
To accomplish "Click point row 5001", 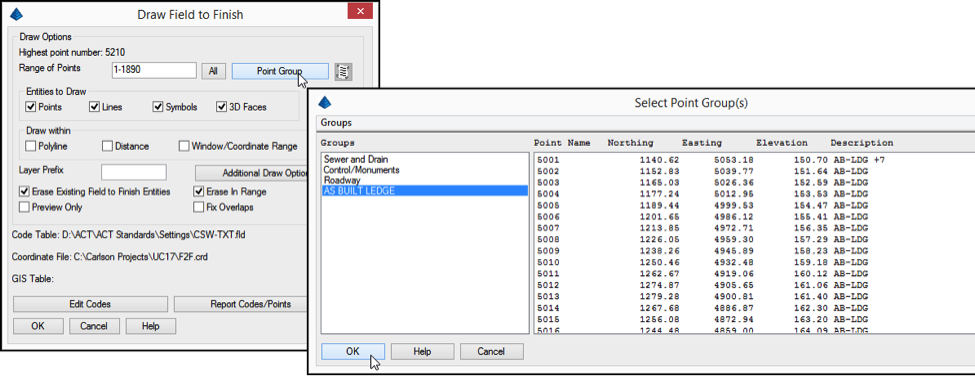I will tap(754, 160).
